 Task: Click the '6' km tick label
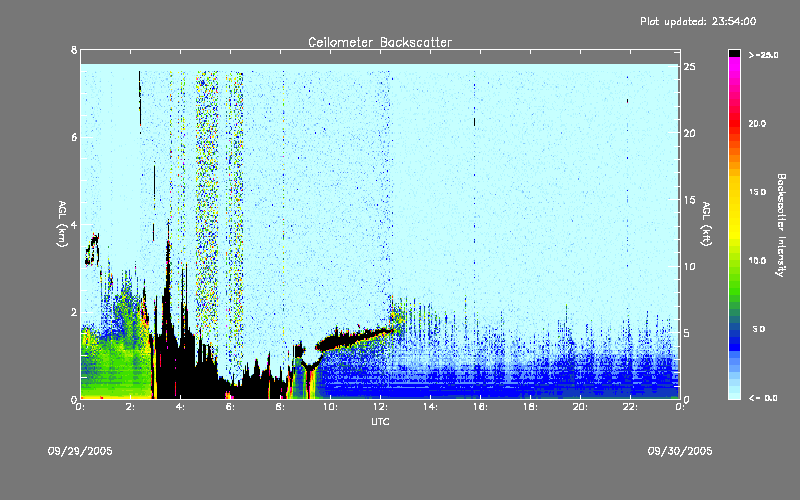(74, 137)
